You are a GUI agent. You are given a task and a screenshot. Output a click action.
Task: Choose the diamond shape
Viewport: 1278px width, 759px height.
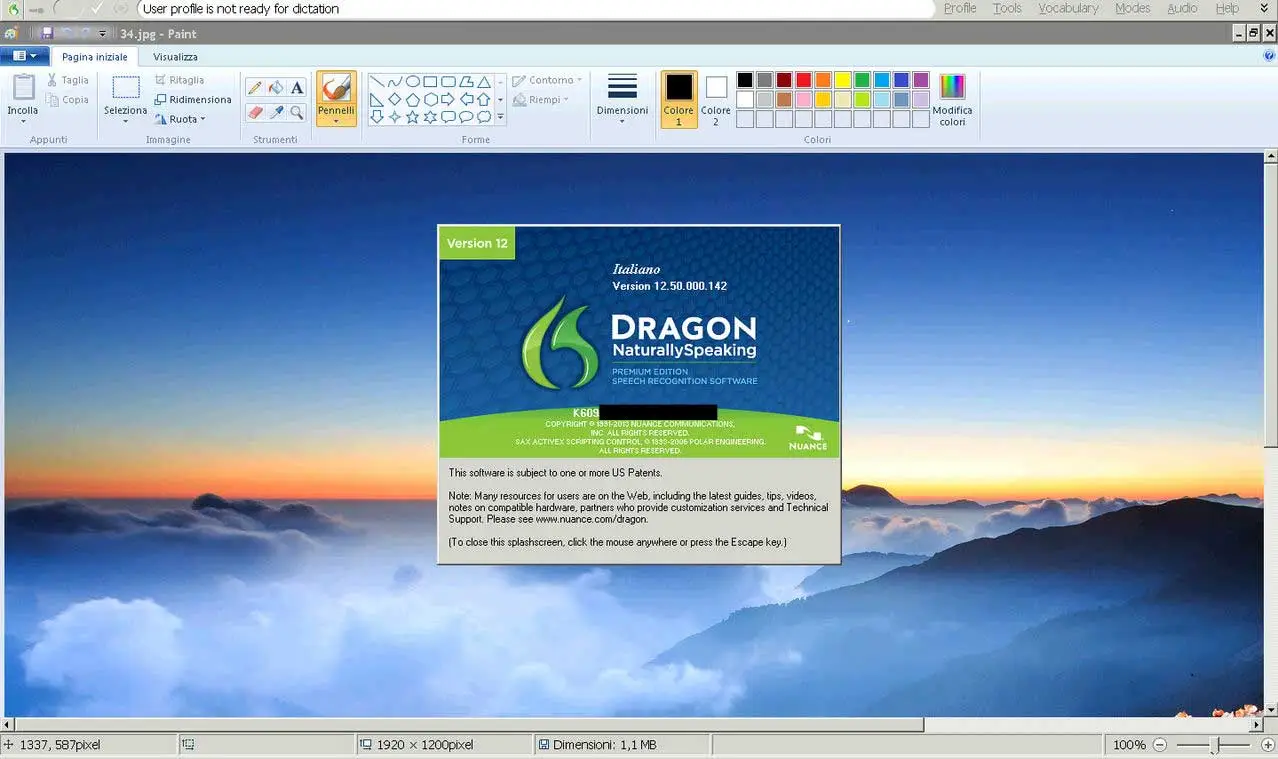[395, 99]
